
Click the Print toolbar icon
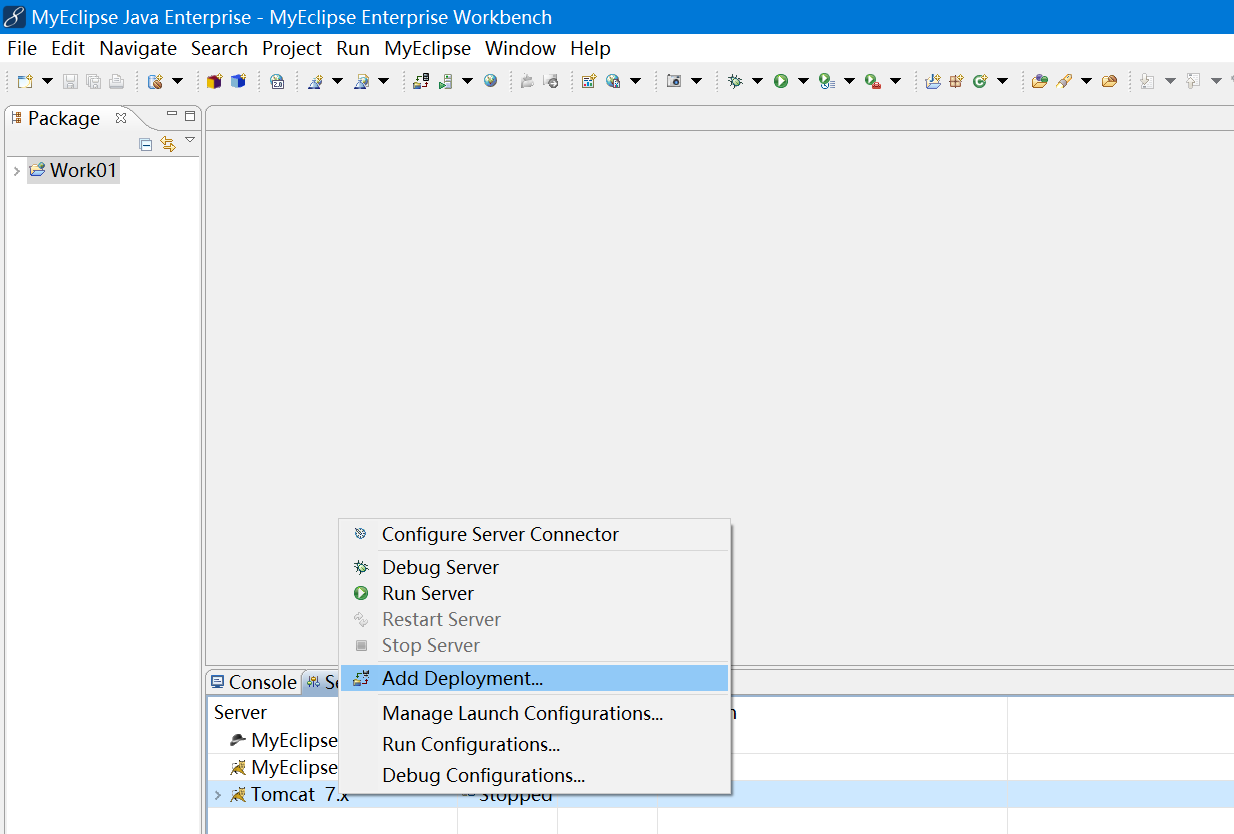(x=116, y=81)
